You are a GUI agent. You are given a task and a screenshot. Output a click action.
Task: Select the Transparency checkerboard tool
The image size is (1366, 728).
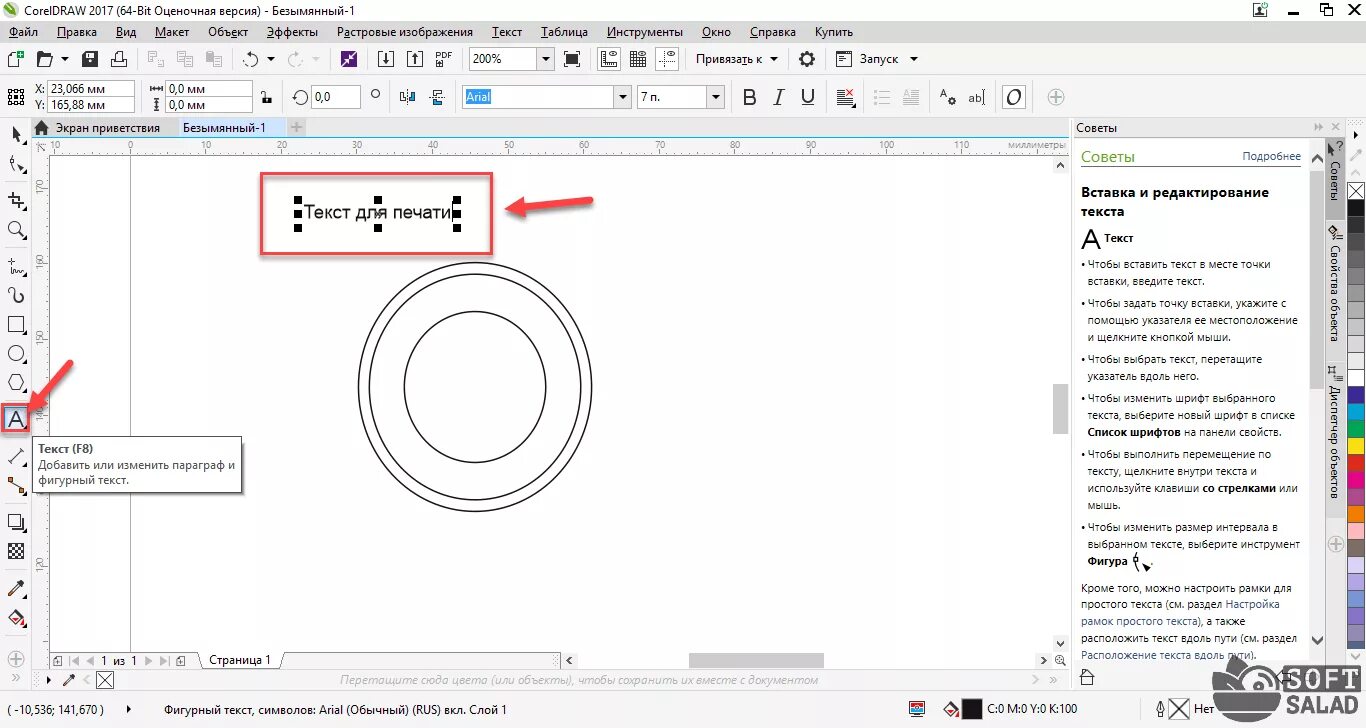pyautogui.click(x=15, y=551)
